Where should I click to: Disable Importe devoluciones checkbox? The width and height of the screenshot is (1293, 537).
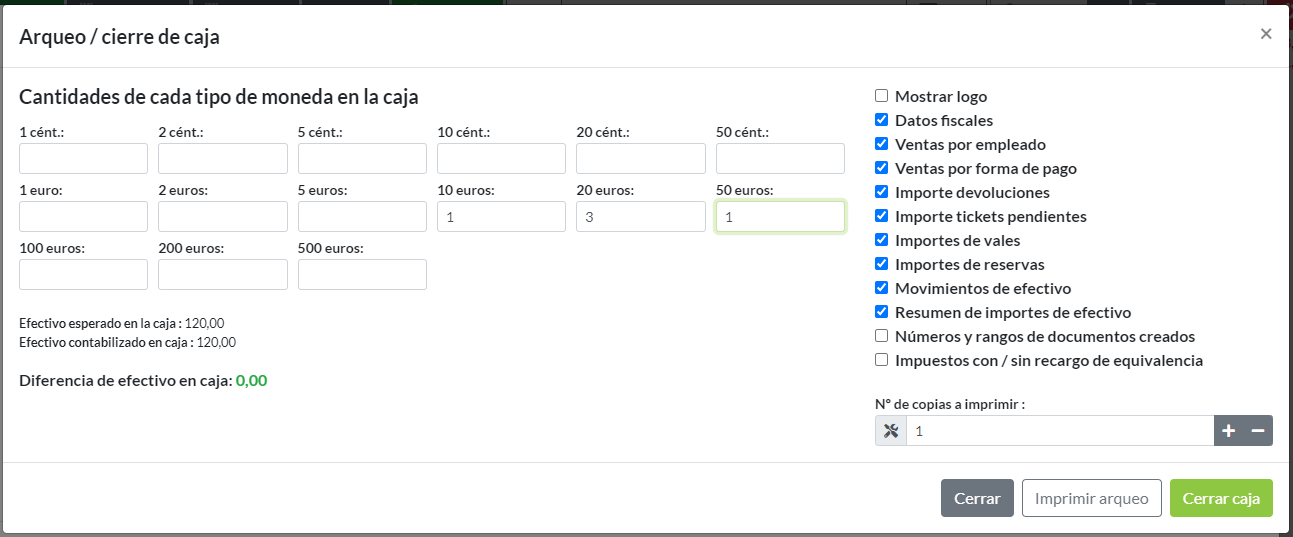point(881,192)
